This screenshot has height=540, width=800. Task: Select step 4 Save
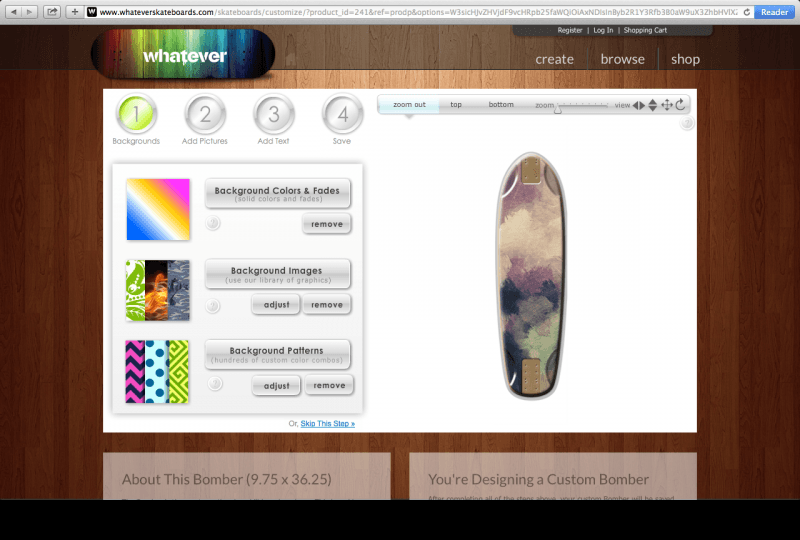[342, 115]
